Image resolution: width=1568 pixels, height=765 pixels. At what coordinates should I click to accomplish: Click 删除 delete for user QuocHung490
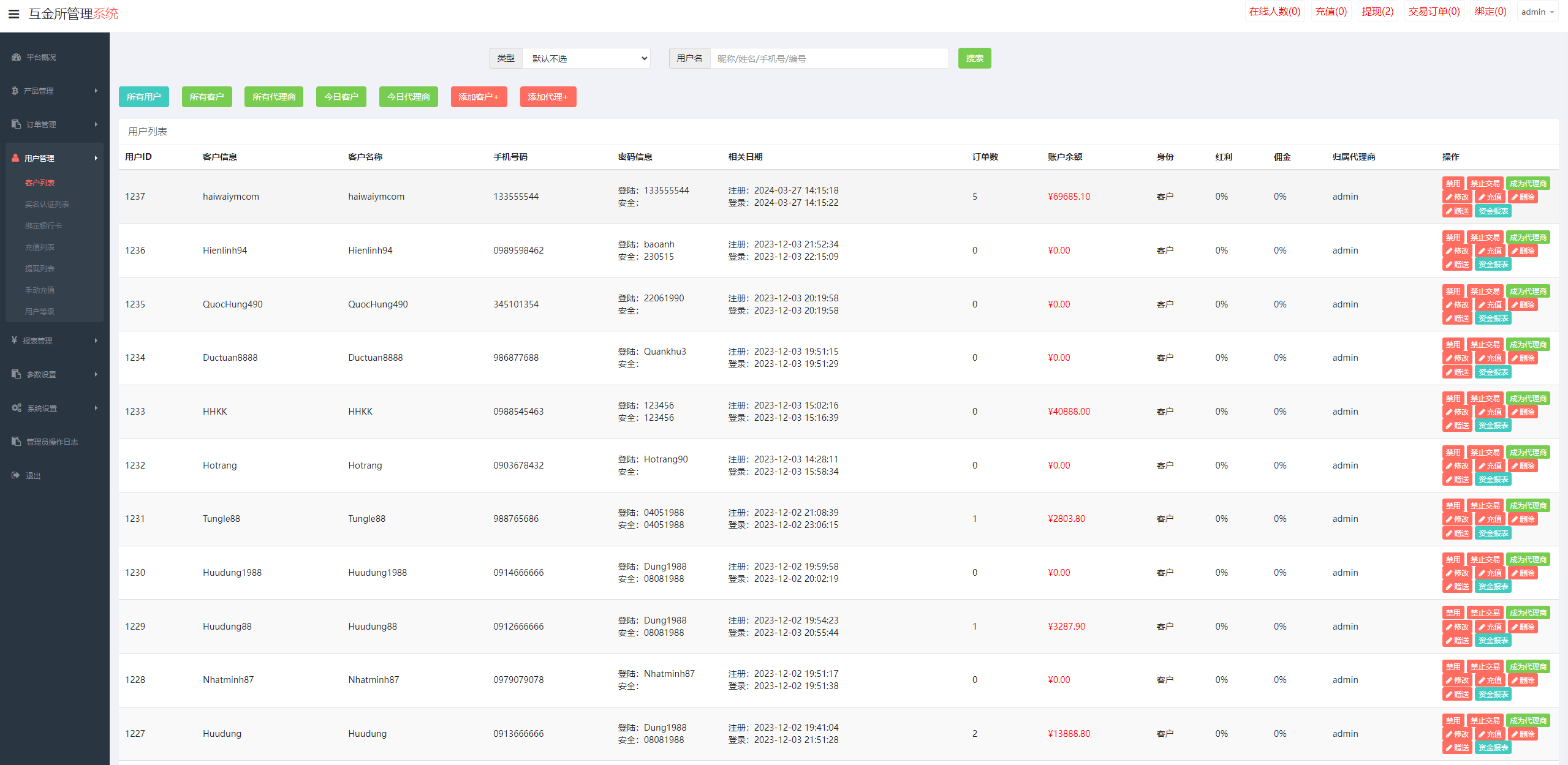1523,305
